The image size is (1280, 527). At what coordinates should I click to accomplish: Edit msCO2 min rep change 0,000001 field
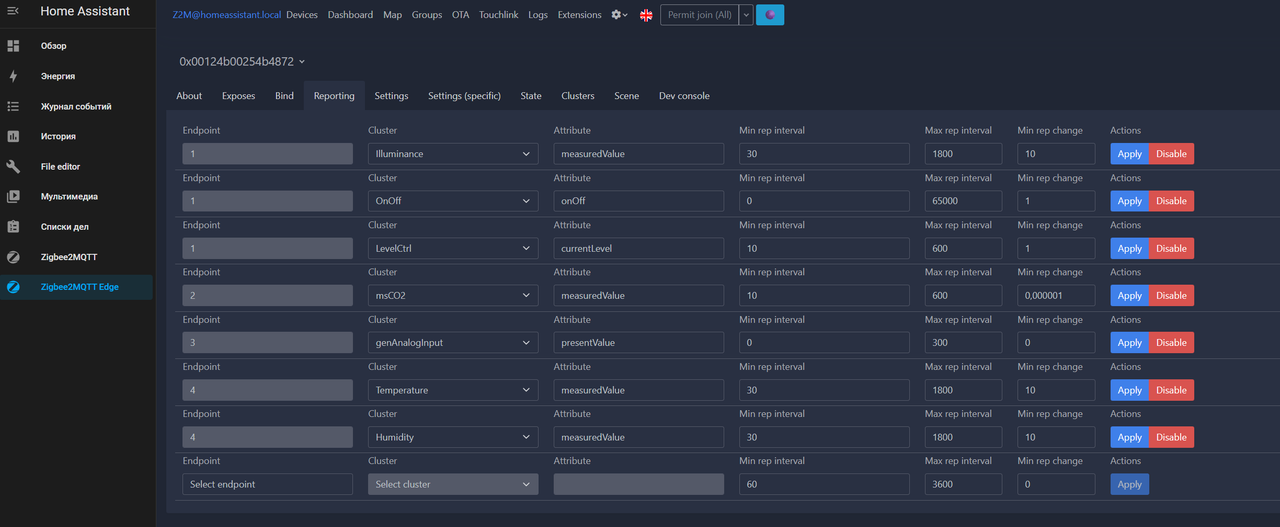1056,295
